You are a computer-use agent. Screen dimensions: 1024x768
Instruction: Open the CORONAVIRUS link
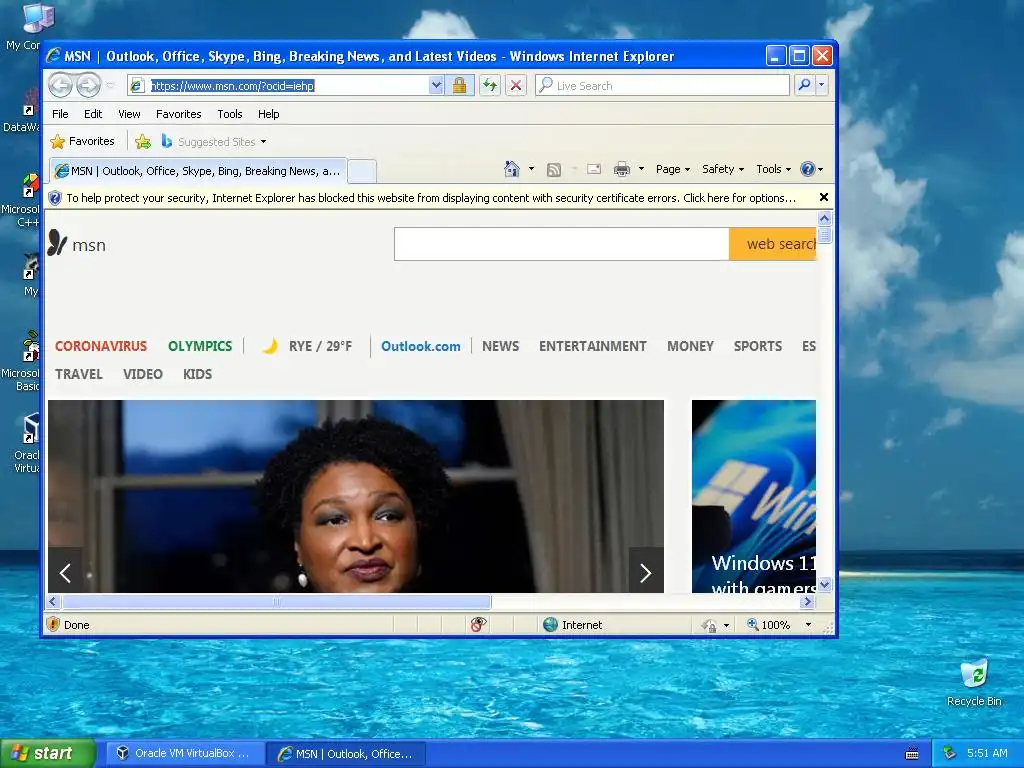(101, 346)
